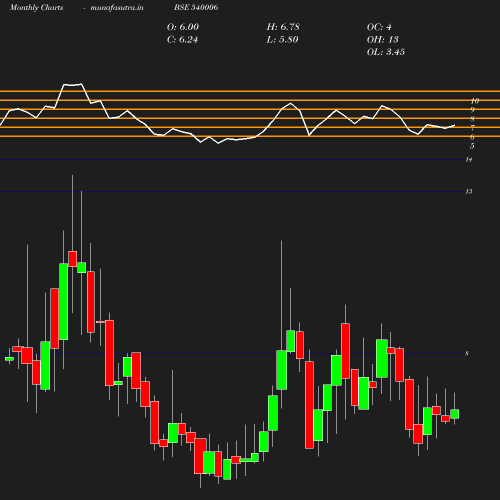
Task: Click the last green candlestick on the right
Action: coord(454,414)
